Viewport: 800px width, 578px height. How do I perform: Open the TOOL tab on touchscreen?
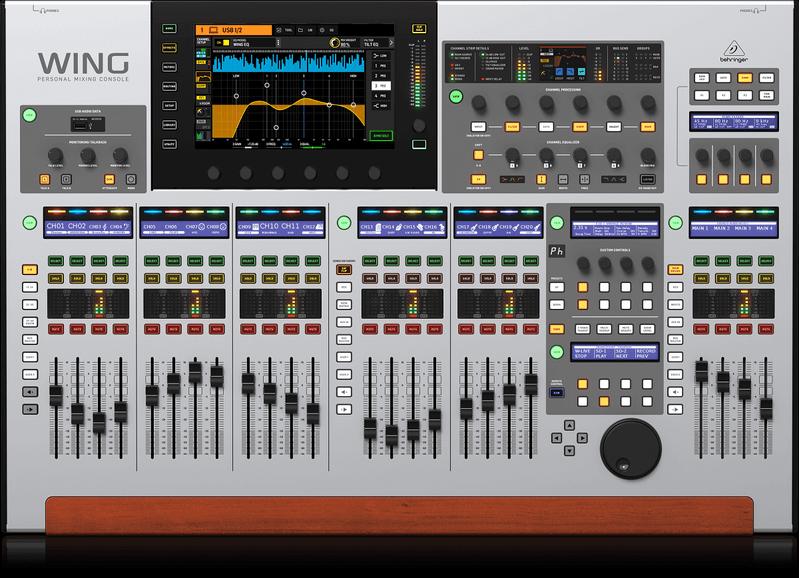[x=285, y=30]
